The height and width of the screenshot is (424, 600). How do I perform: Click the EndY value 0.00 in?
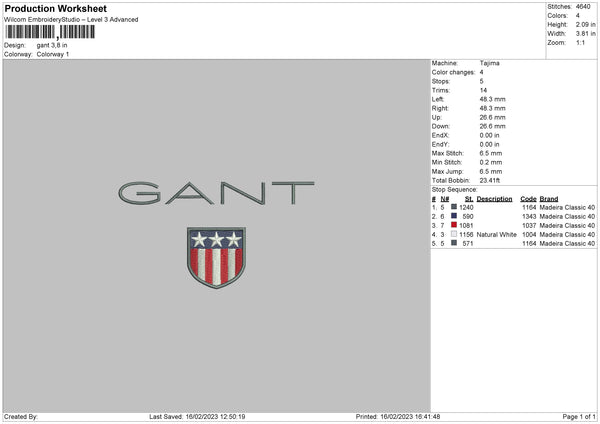pos(489,144)
